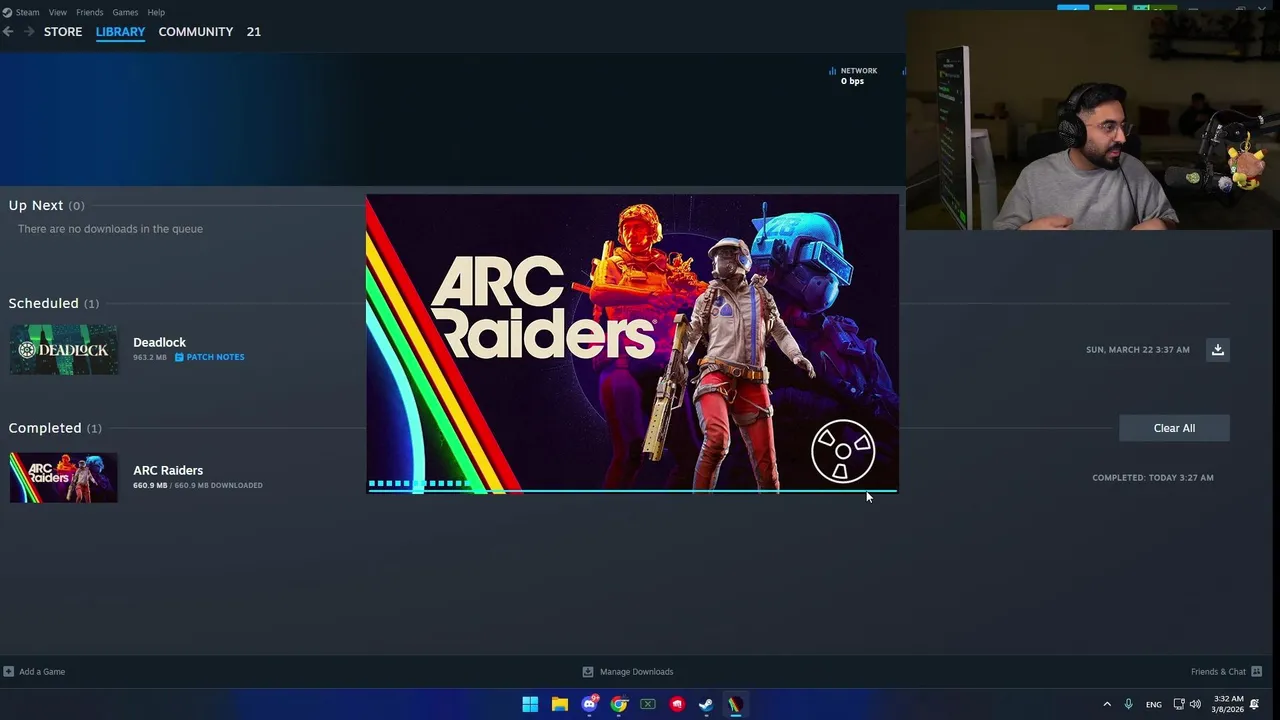Click the Manage Downloads icon
The image size is (1280, 720).
pyautogui.click(x=588, y=672)
